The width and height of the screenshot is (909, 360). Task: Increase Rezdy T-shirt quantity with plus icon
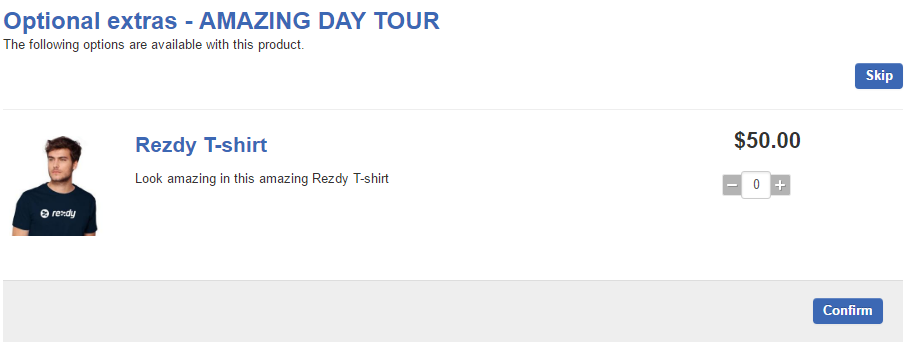(x=780, y=186)
